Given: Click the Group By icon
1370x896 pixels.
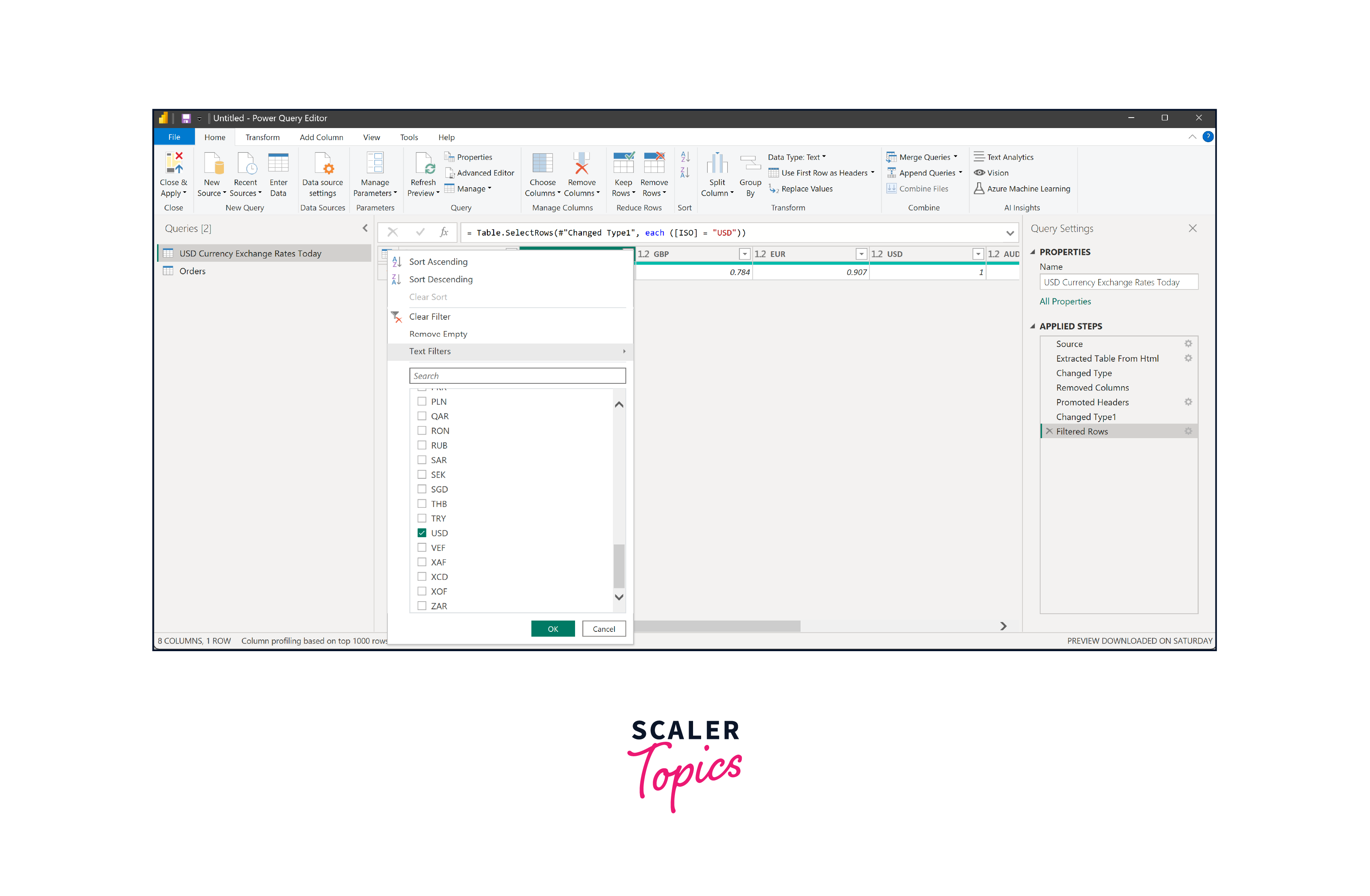Looking at the screenshot, I should point(750,163).
